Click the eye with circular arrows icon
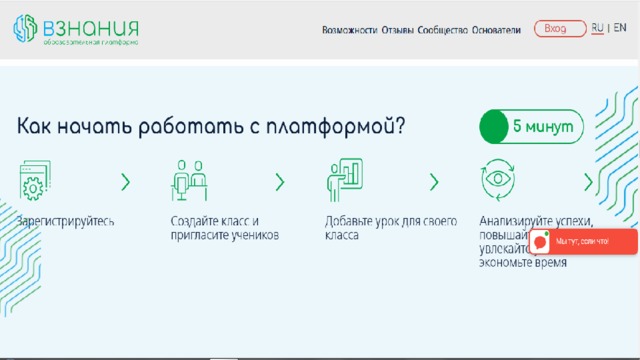Viewport: 640px width, 360px height. pos(498,180)
